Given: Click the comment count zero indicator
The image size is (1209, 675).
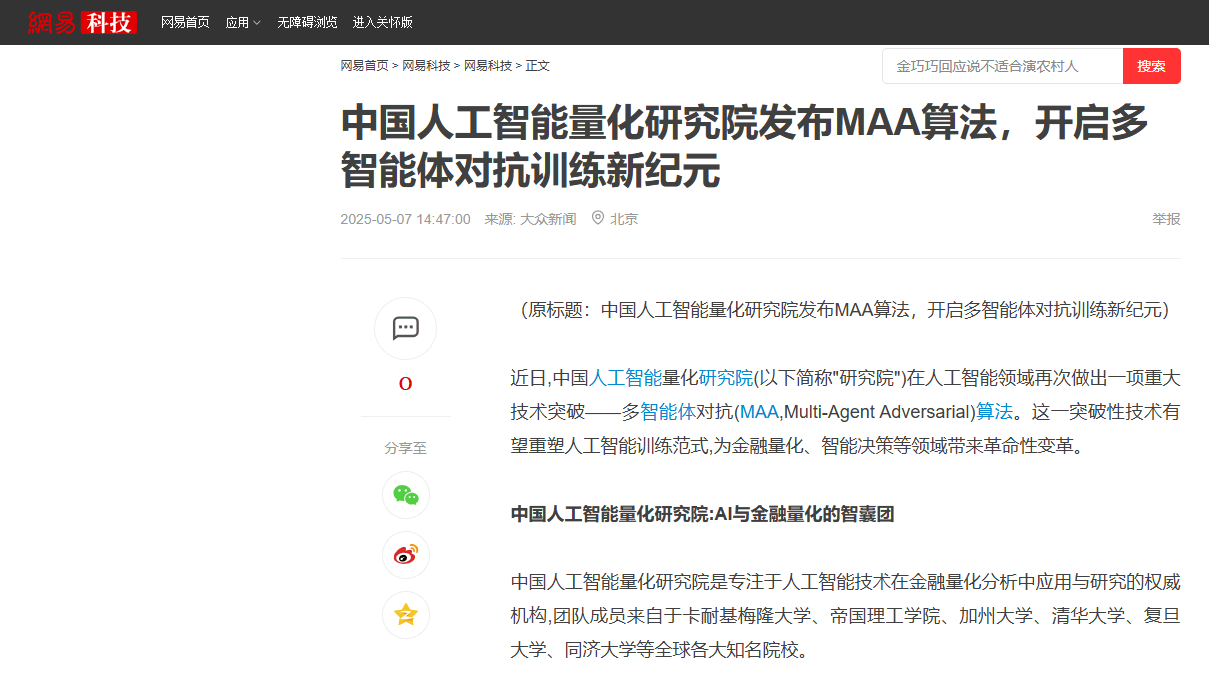Looking at the screenshot, I should click(x=405, y=383).
